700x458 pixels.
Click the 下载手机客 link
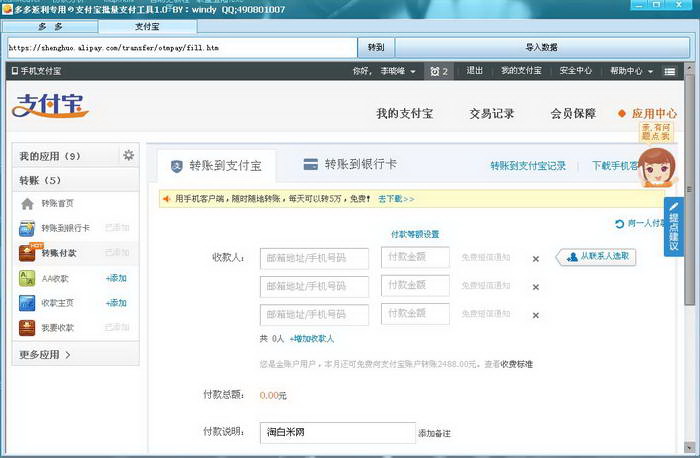615,166
